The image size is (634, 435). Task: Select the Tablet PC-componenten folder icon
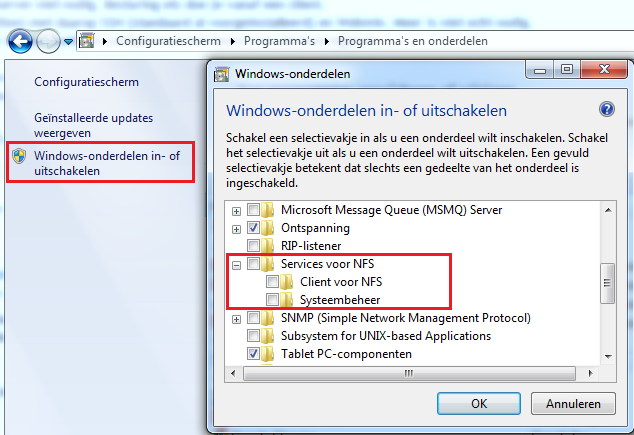point(267,354)
